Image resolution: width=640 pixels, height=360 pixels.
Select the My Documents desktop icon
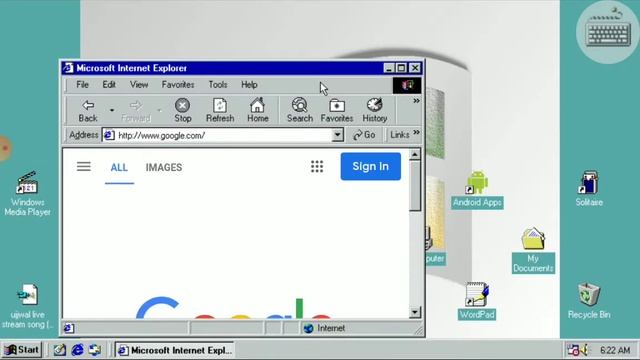coord(533,250)
